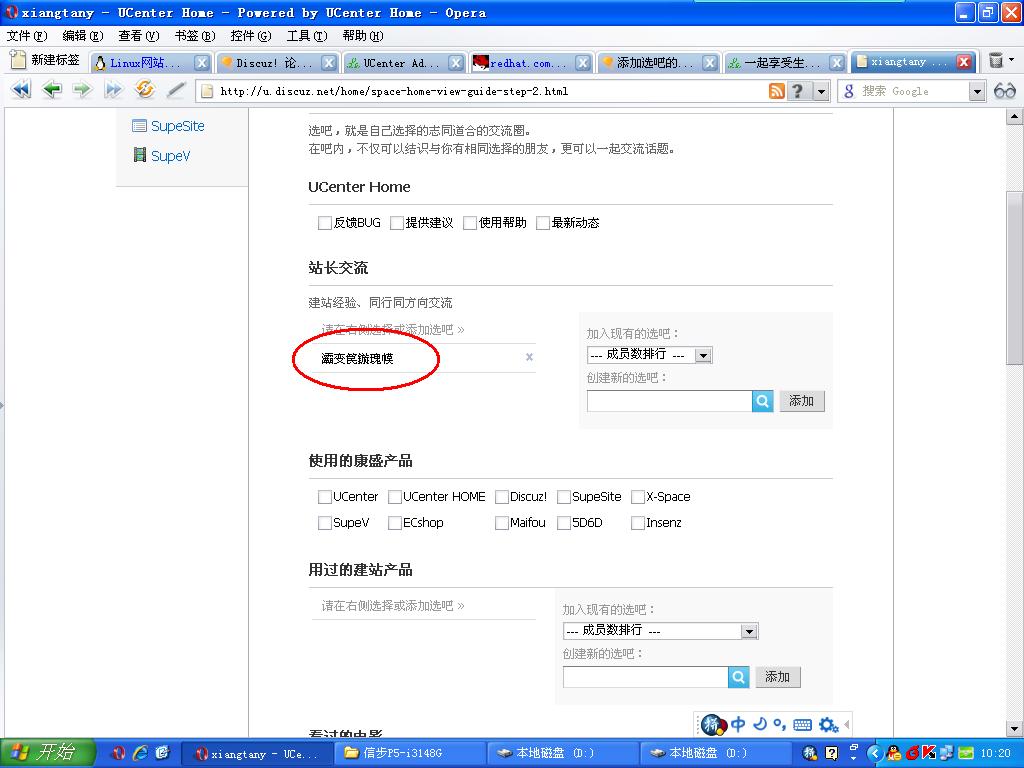
Task: Check the UCenter HOME checkbox
Action: tap(394, 497)
